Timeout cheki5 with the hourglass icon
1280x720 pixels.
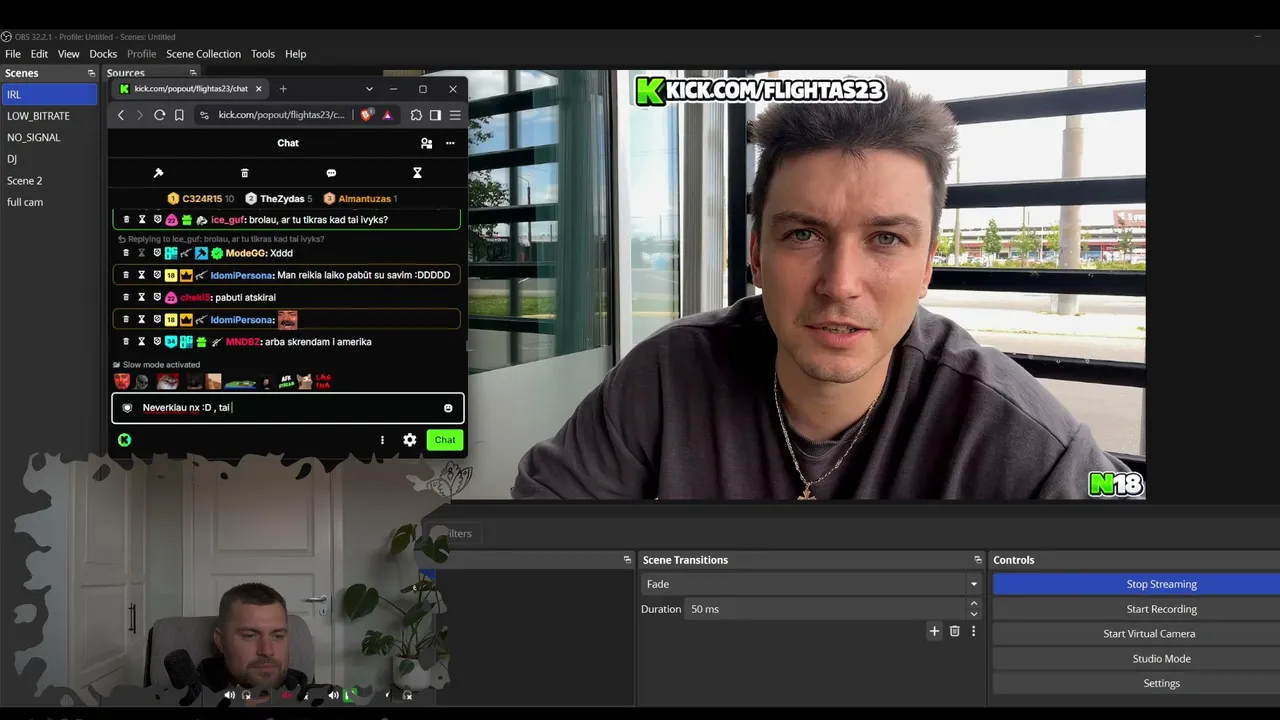pos(142,297)
